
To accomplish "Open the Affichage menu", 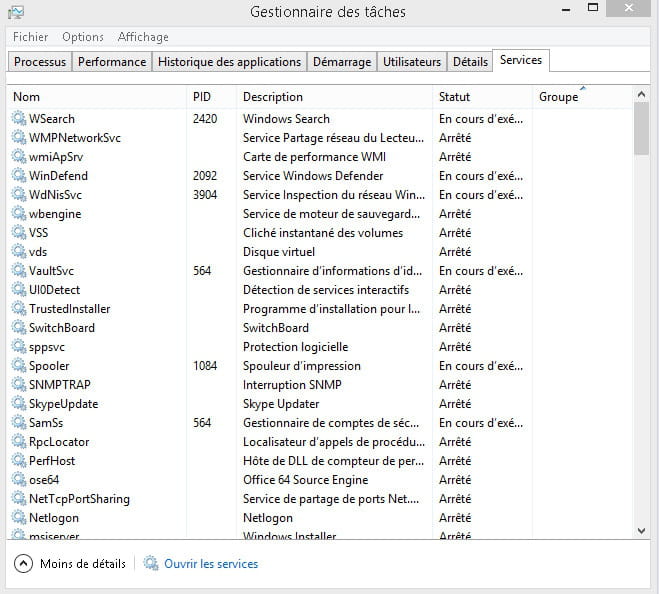I will tap(143, 37).
